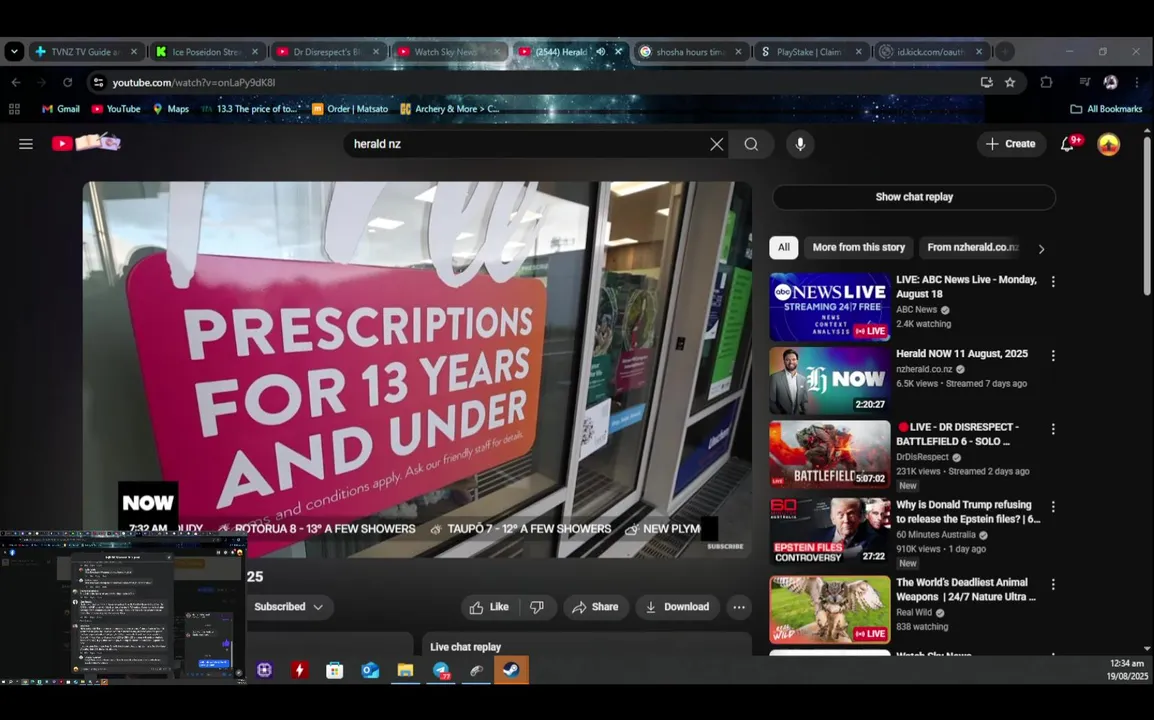Open the Order | Matsato bookmark
This screenshot has width=1154, height=720.
pyautogui.click(x=350, y=109)
